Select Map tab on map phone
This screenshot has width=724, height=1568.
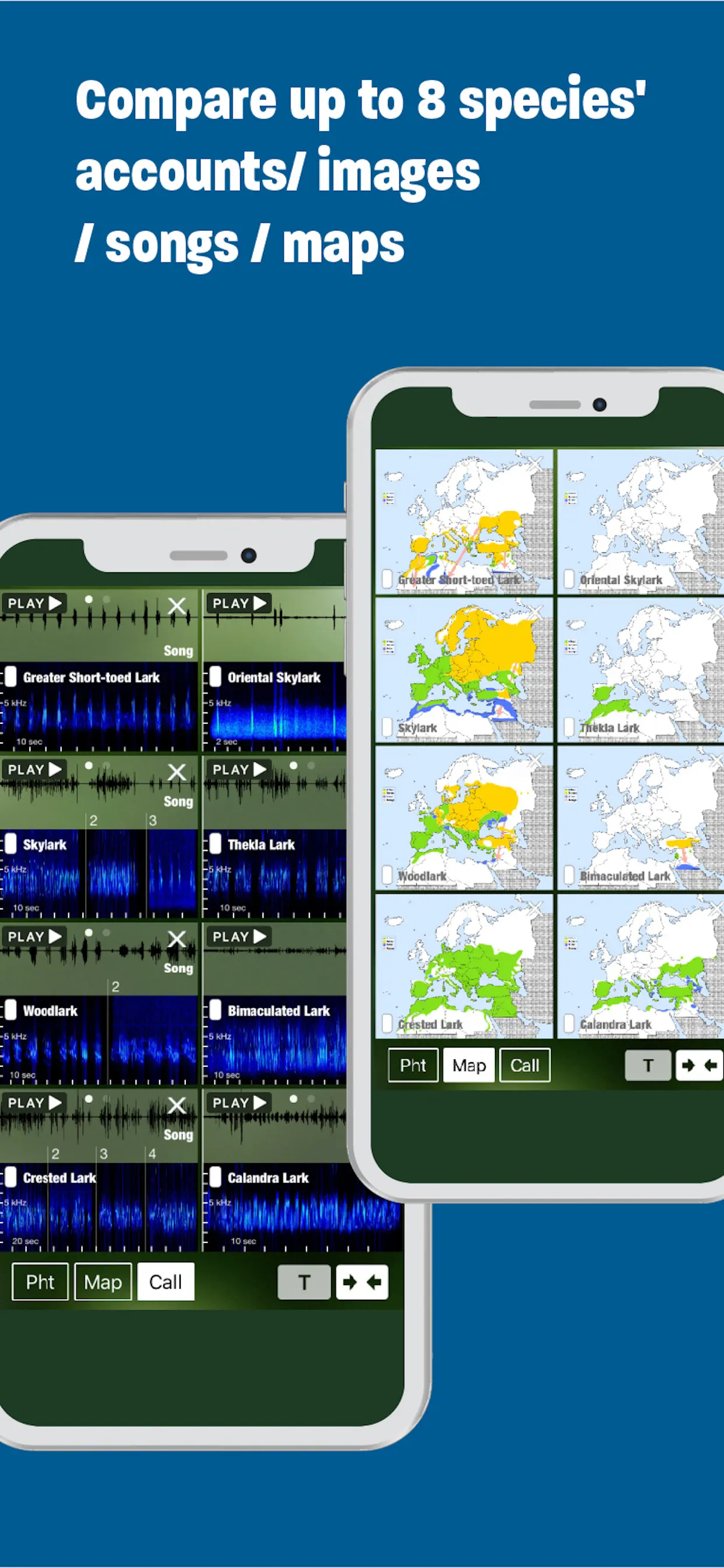(469, 1065)
